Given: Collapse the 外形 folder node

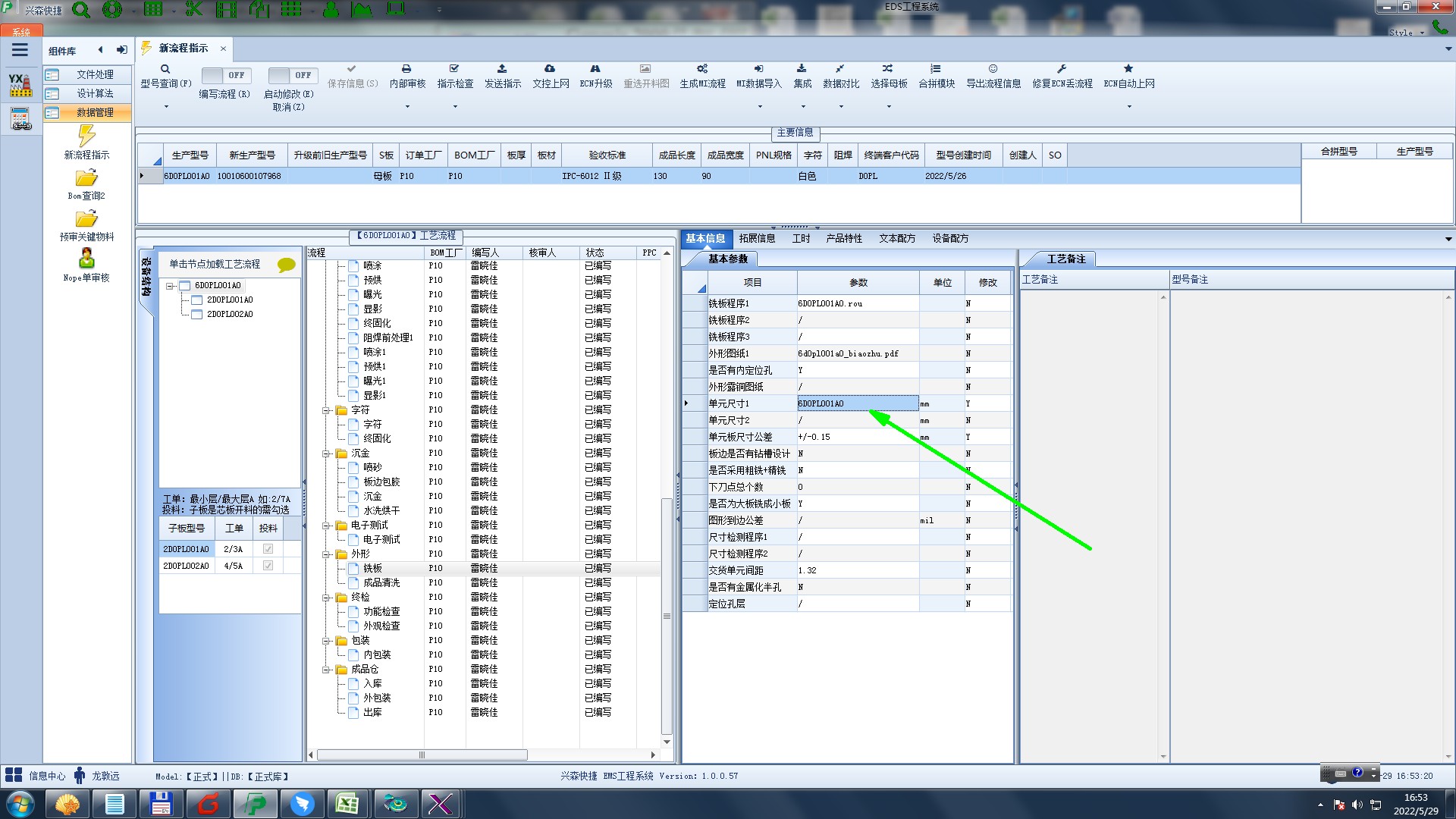Looking at the screenshot, I should [326, 554].
